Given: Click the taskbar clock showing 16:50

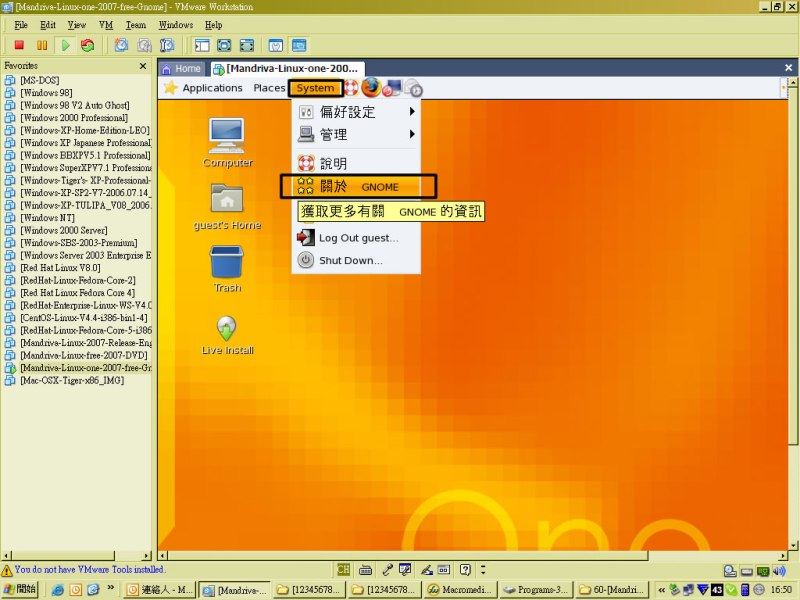Looking at the screenshot, I should 781,590.
